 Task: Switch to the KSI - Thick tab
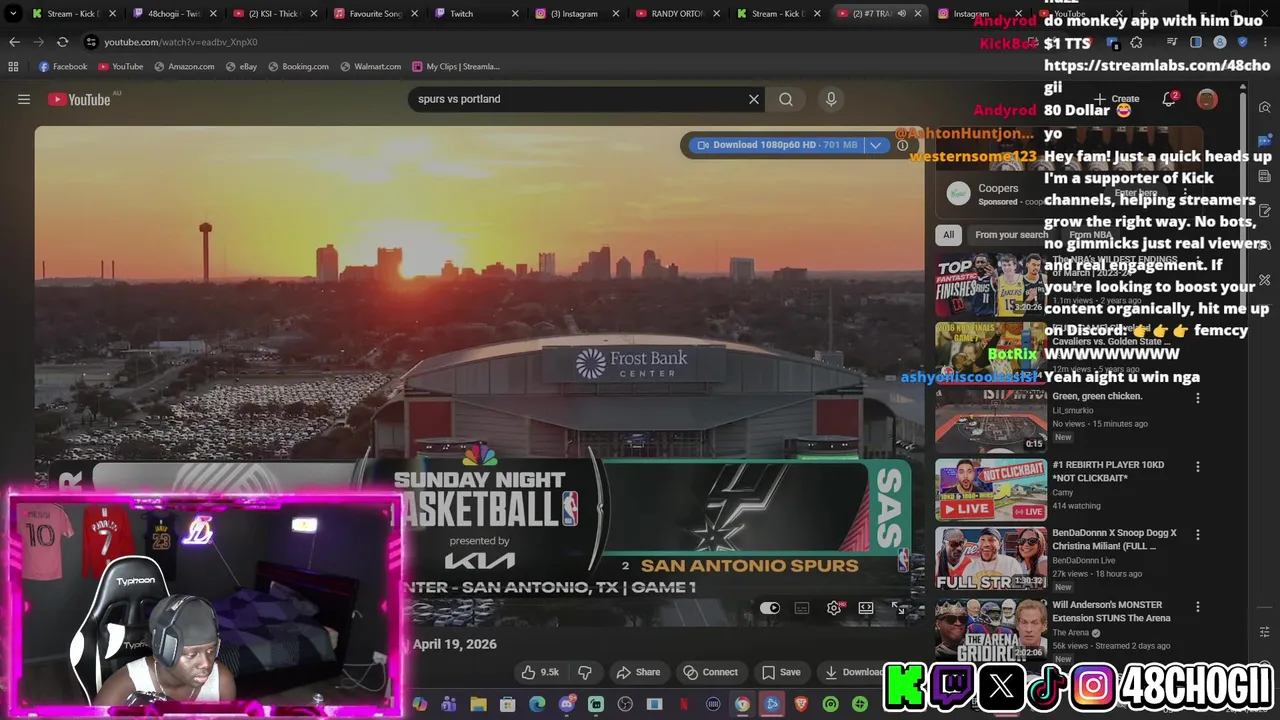click(x=273, y=14)
